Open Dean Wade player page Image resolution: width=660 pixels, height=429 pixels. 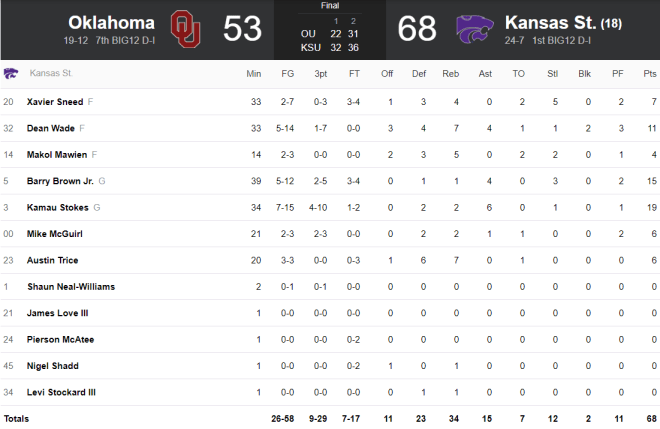point(51,128)
